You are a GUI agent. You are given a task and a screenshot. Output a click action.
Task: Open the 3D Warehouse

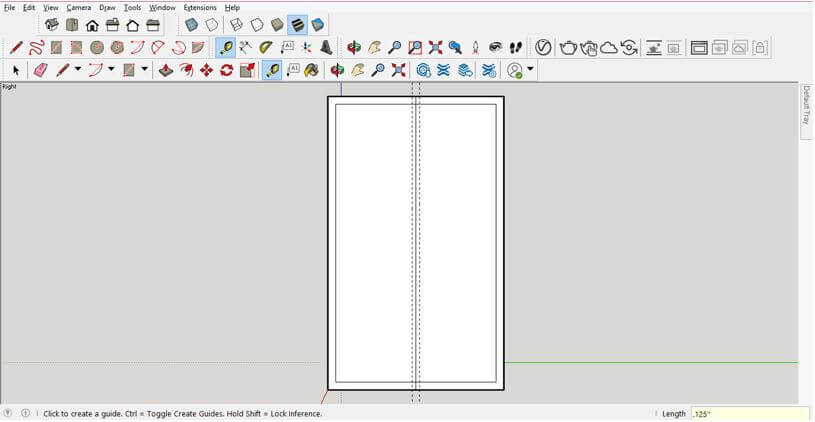[x=423, y=70]
